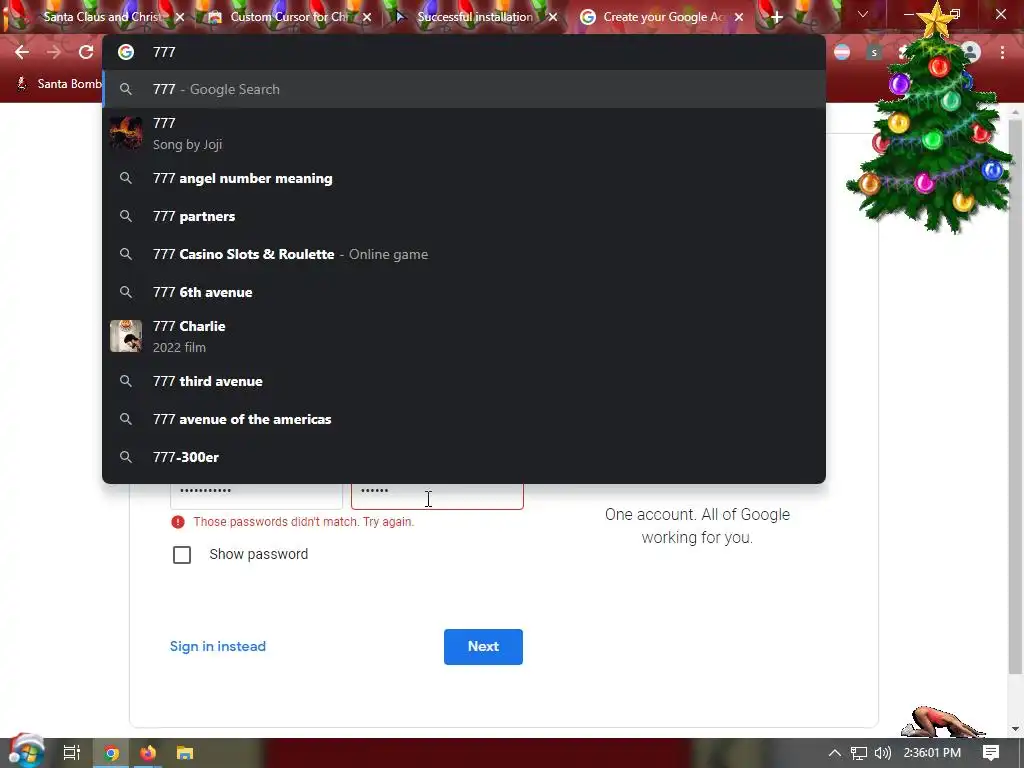Close the Custom Cursor for Chrome tab
Screen dimensions: 1024x768
(x=367, y=18)
